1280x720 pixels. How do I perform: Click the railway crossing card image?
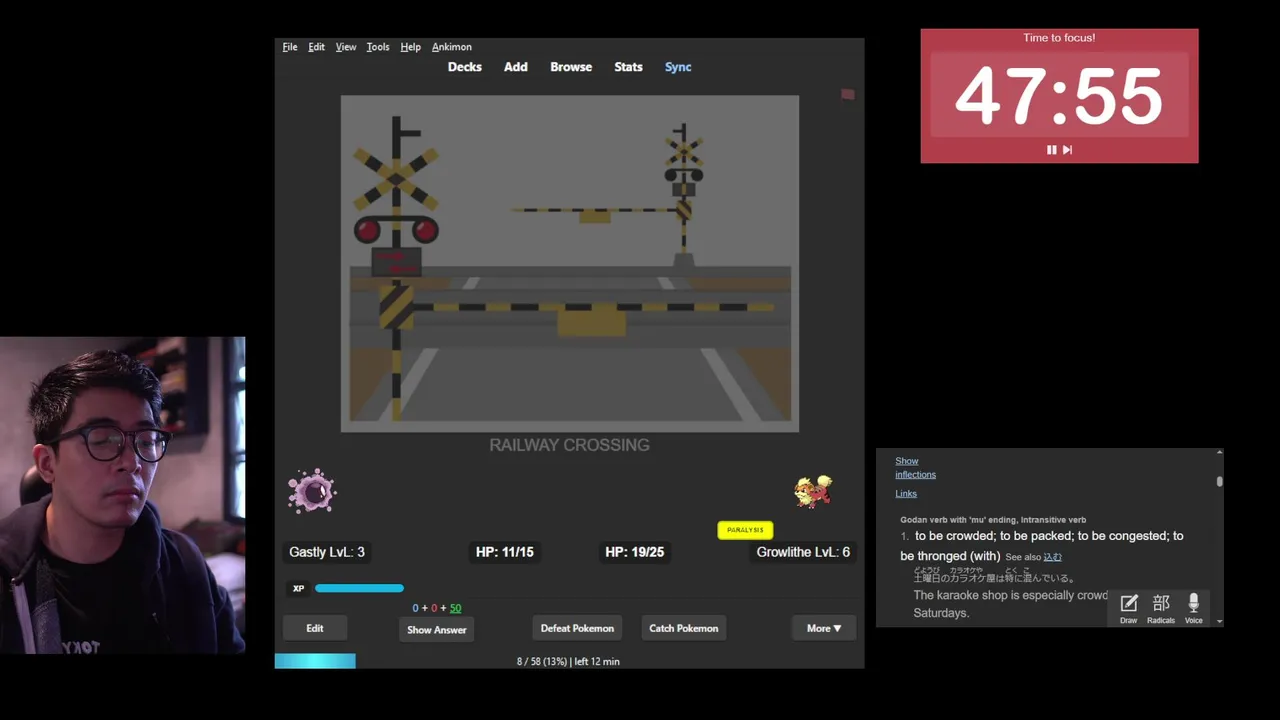coord(569,264)
